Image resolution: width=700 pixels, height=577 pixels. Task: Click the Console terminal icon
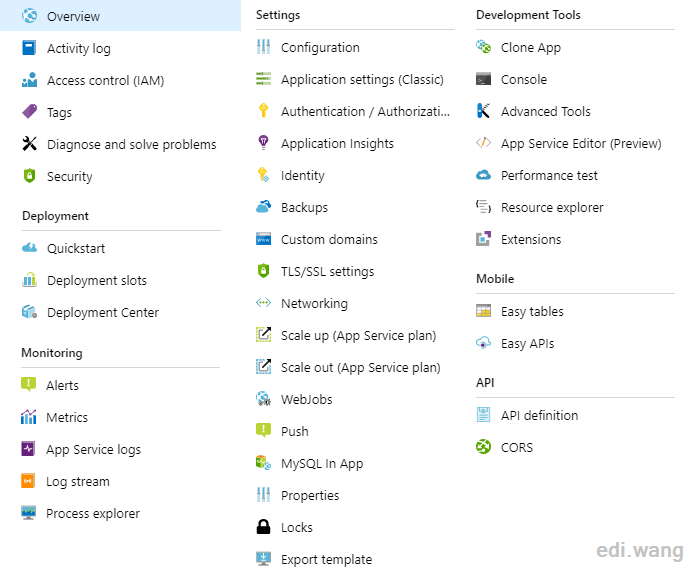coord(483,79)
